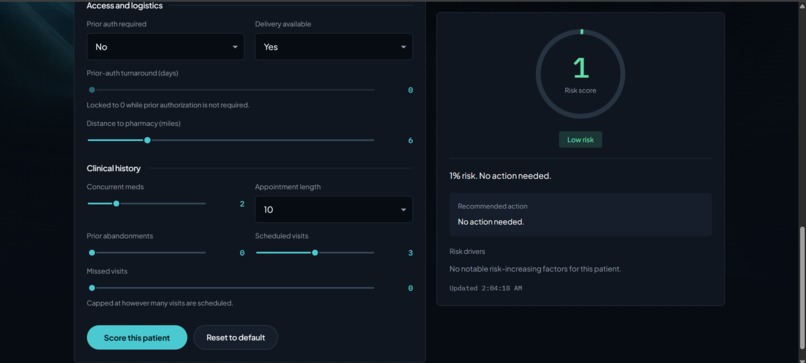Click the 'Updated 2:04:18 AM' timestamp

(x=486, y=288)
